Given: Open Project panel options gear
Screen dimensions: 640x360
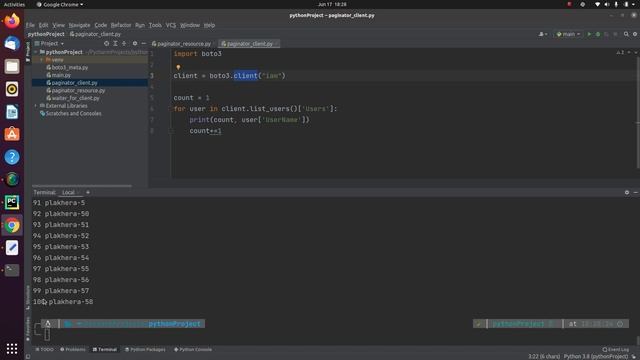Looking at the screenshot, I should [135, 43].
